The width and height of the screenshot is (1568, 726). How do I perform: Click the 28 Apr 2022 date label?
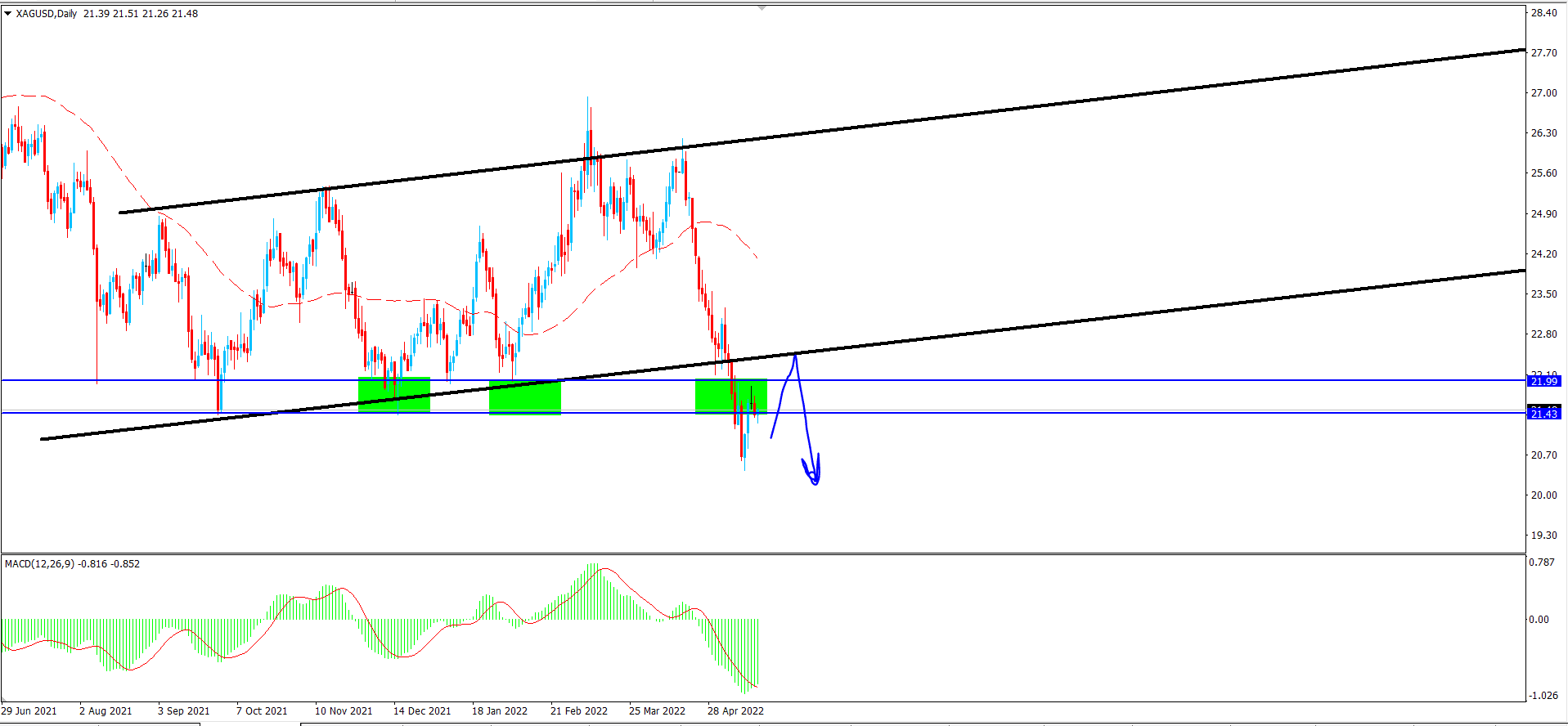(736, 711)
